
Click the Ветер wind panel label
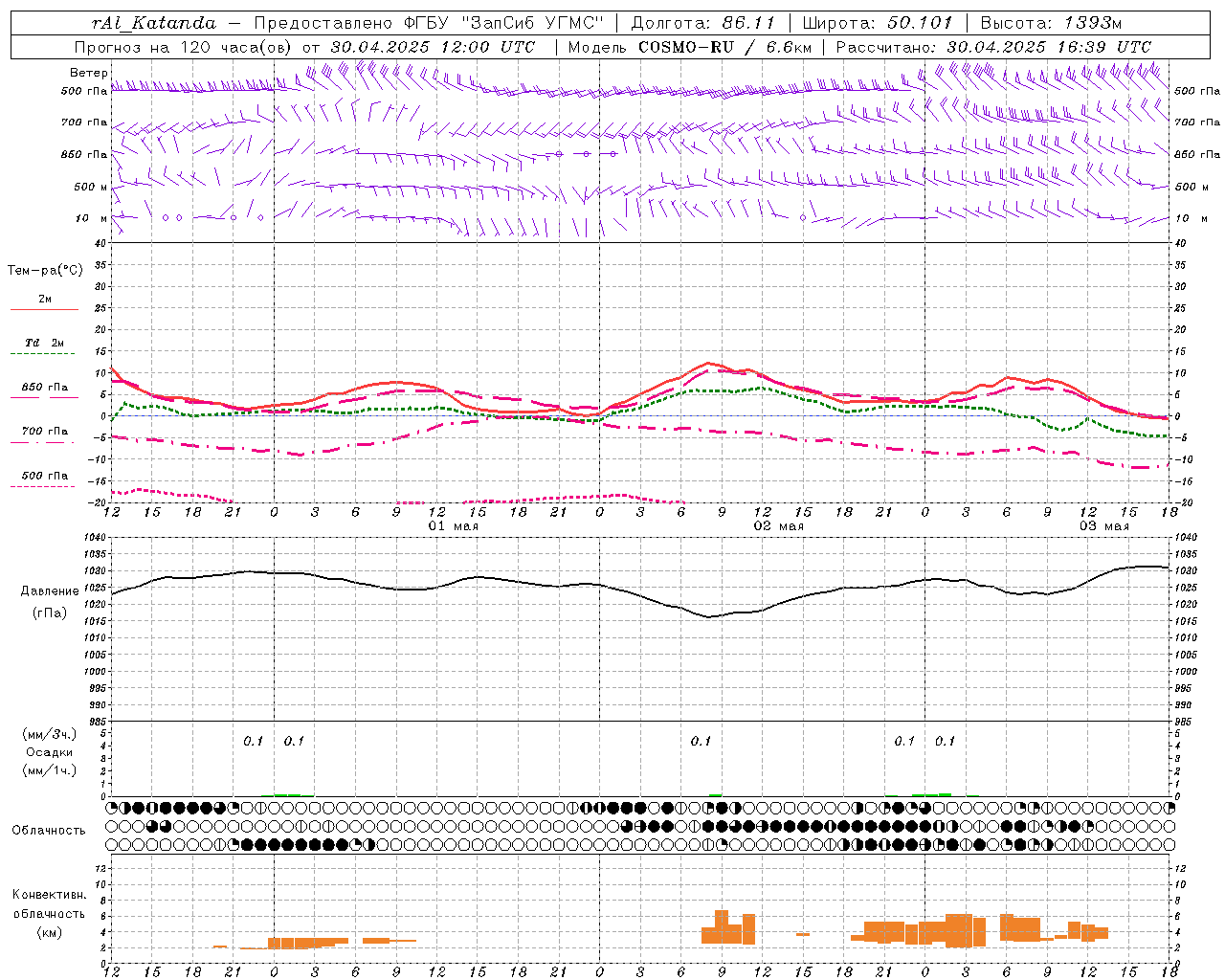click(x=88, y=73)
